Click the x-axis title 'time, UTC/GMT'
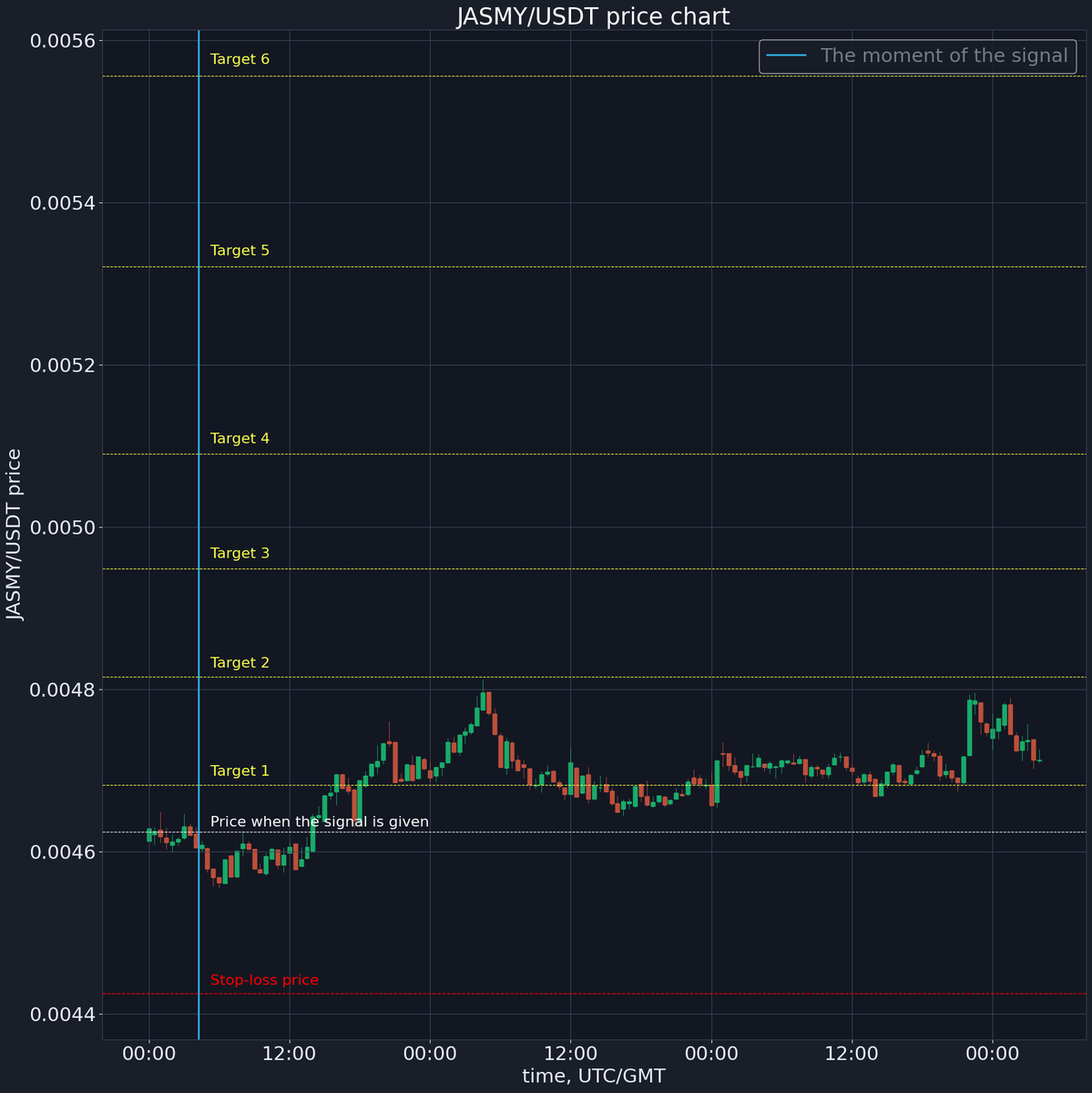Image resolution: width=1092 pixels, height=1093 pixels. (x=593, y=1076)
